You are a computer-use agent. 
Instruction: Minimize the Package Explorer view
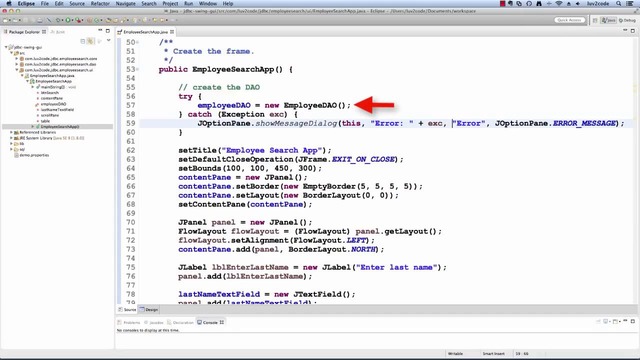pos(100,31)
